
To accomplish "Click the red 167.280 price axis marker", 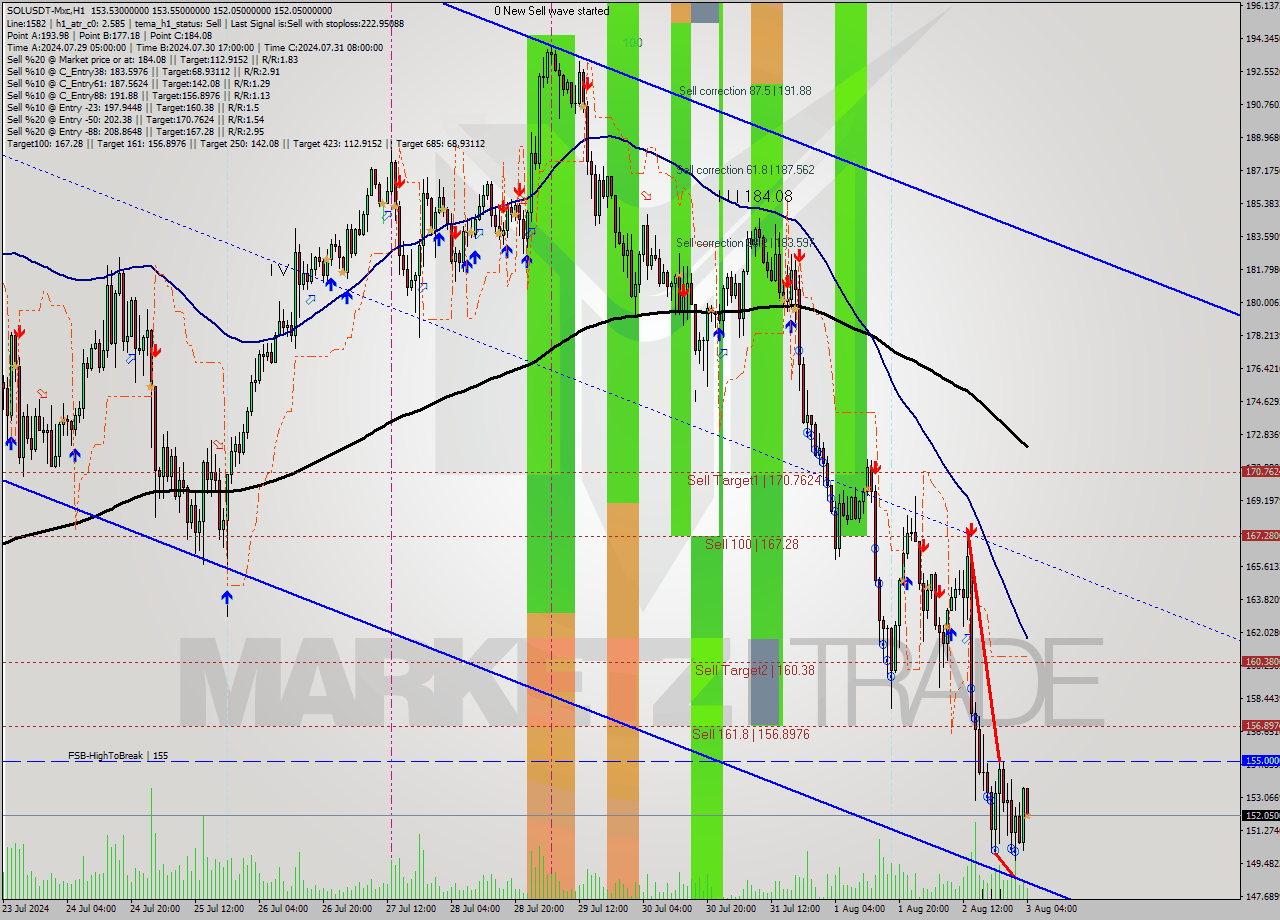I will pos(1260,536).
